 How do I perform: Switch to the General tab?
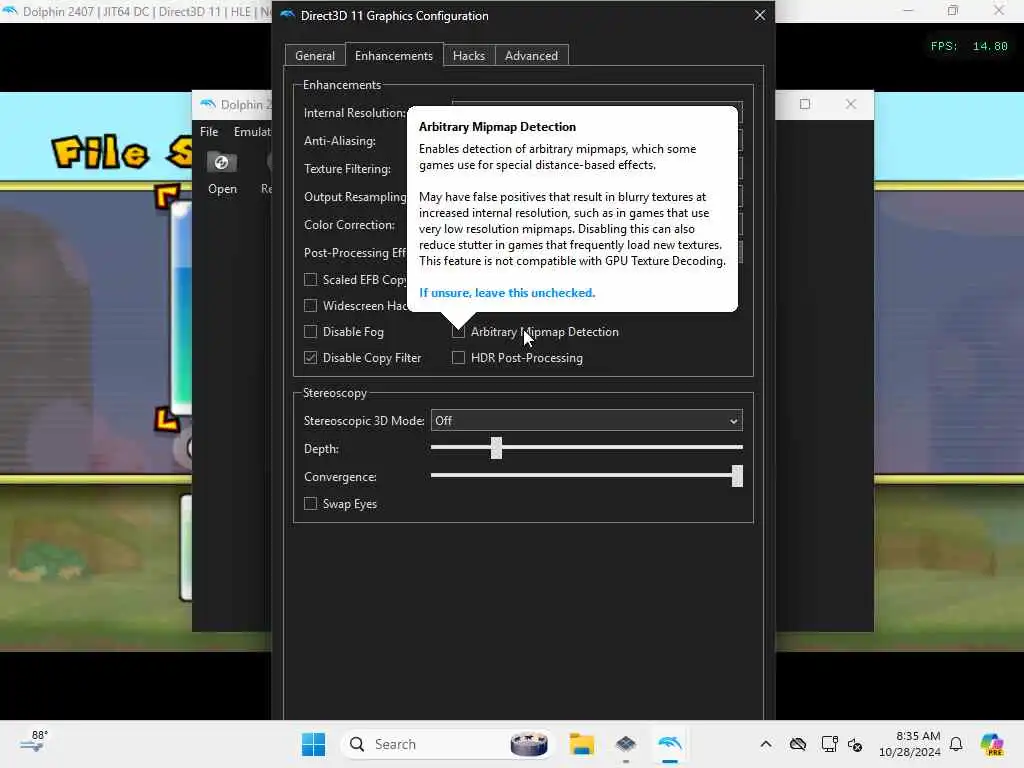(315, 56)
